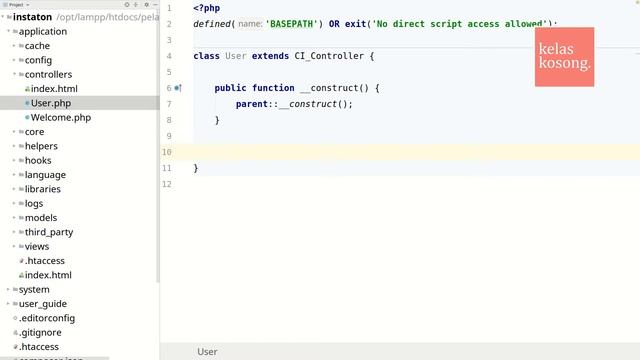Click the User breadcrumb at editor bottom
The height and width of the screenshot is (360, 640).
coord(207,352)
